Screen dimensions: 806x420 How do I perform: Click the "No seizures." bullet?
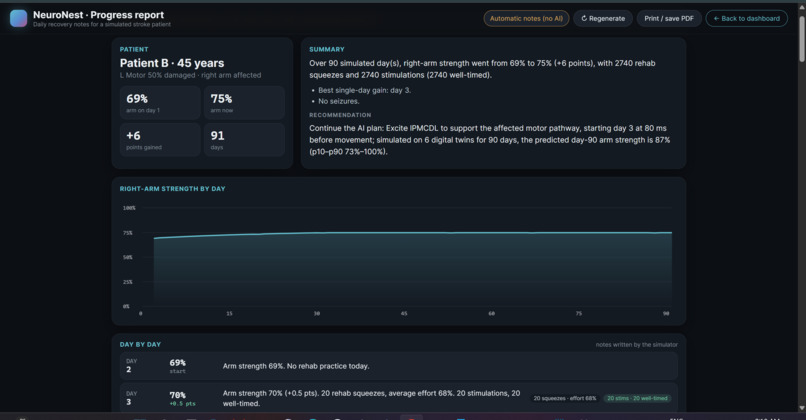338,101
